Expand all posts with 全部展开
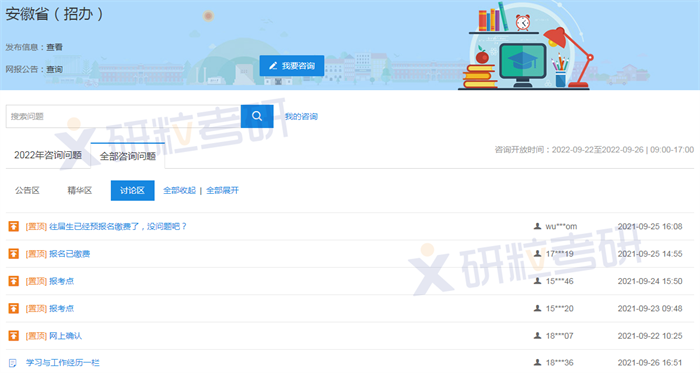The image size is (700, 373). click(x=222, y=191)
